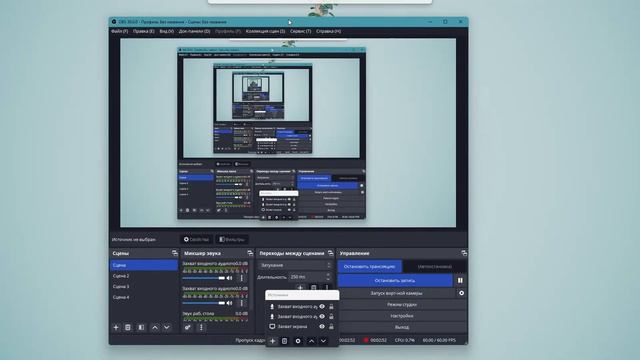Pause the recording with pause icon
This screenshot has width=640, height=360.
(460, 280)
